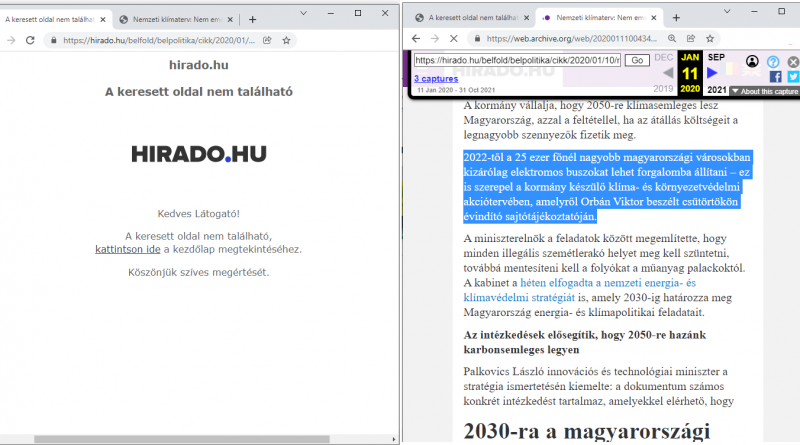Switch to 'Nemzeti klímaterv' tab in left window
Image resolution: width=800 pixels, height=445 pixels.
pos(177,19)
